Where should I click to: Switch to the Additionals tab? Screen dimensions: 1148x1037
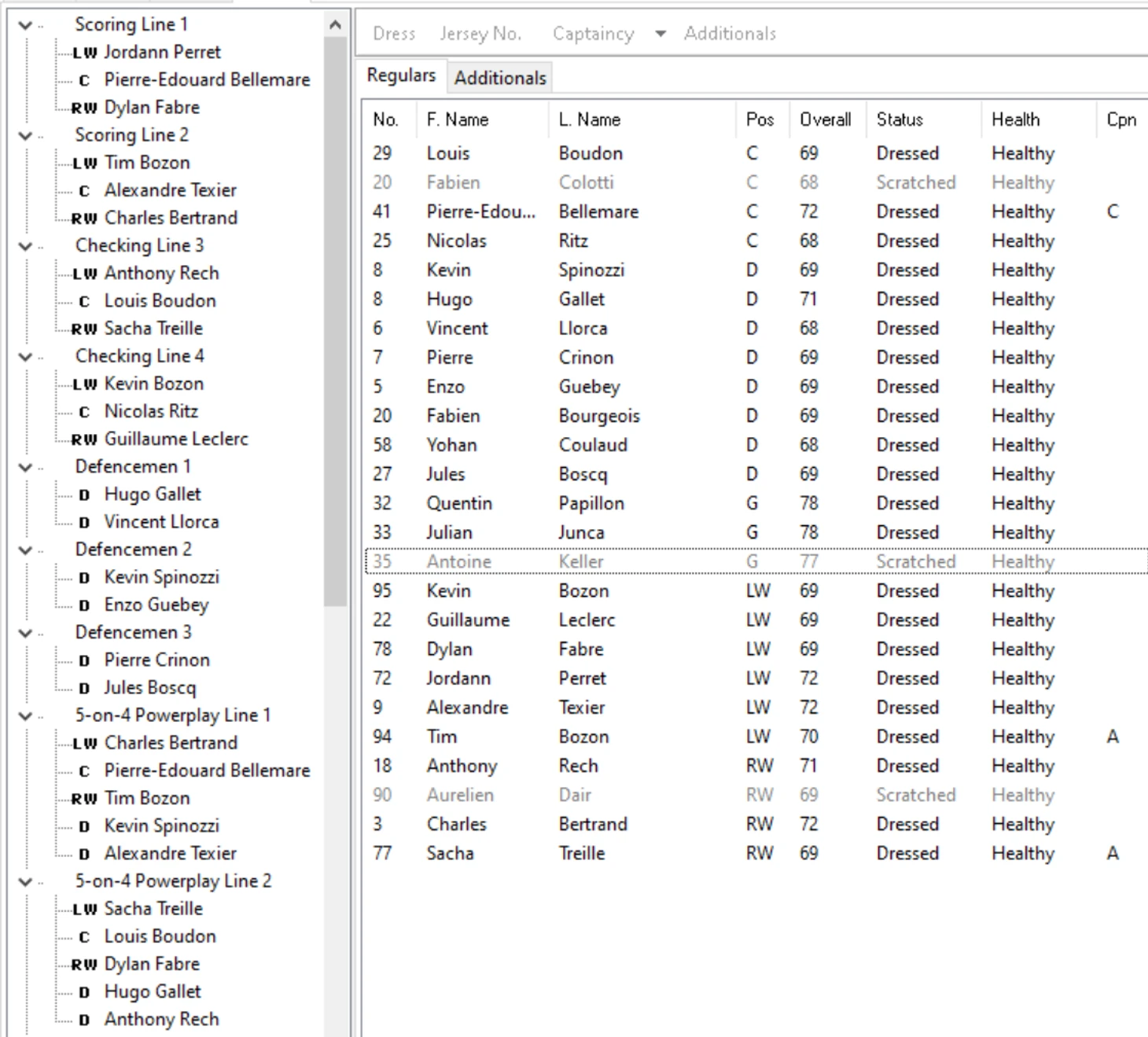[x=500, y=78]
